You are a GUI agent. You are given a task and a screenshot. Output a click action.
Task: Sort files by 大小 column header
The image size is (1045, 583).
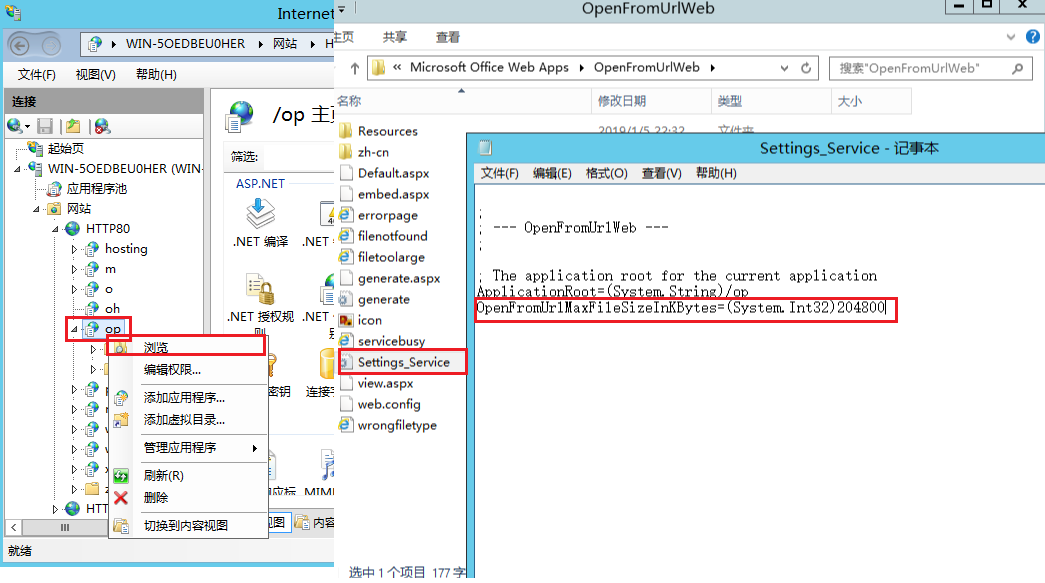pyautogui.click(x=871, y=101)
